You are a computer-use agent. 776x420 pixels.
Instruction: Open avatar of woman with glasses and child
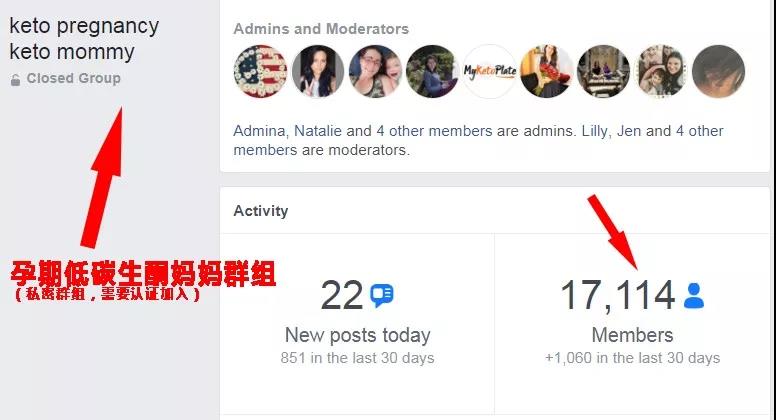point(375,72)
